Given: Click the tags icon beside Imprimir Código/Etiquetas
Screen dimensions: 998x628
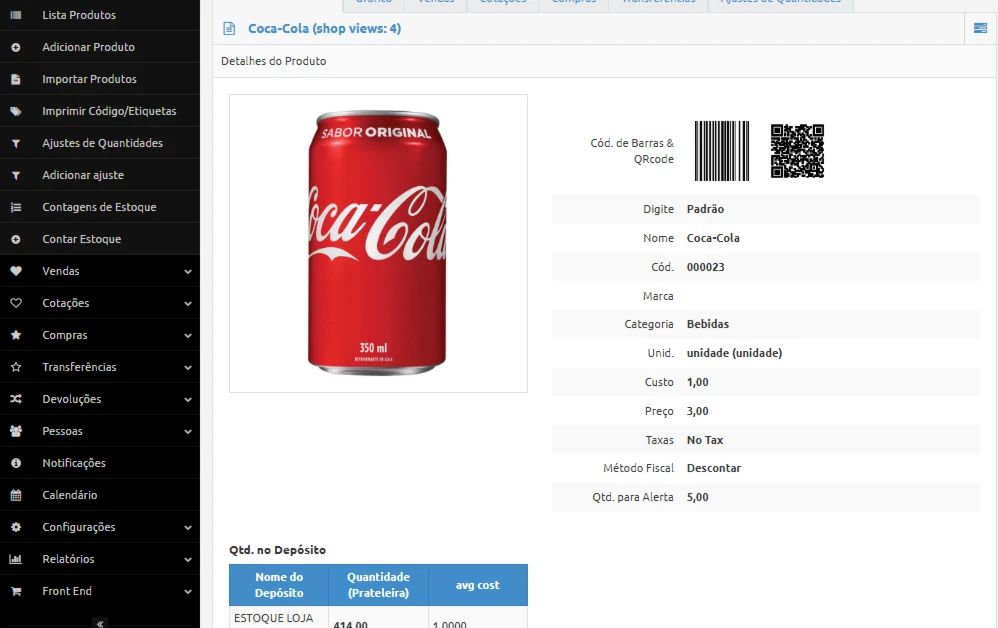Looking at the screenshot, I should click(16, 111).
